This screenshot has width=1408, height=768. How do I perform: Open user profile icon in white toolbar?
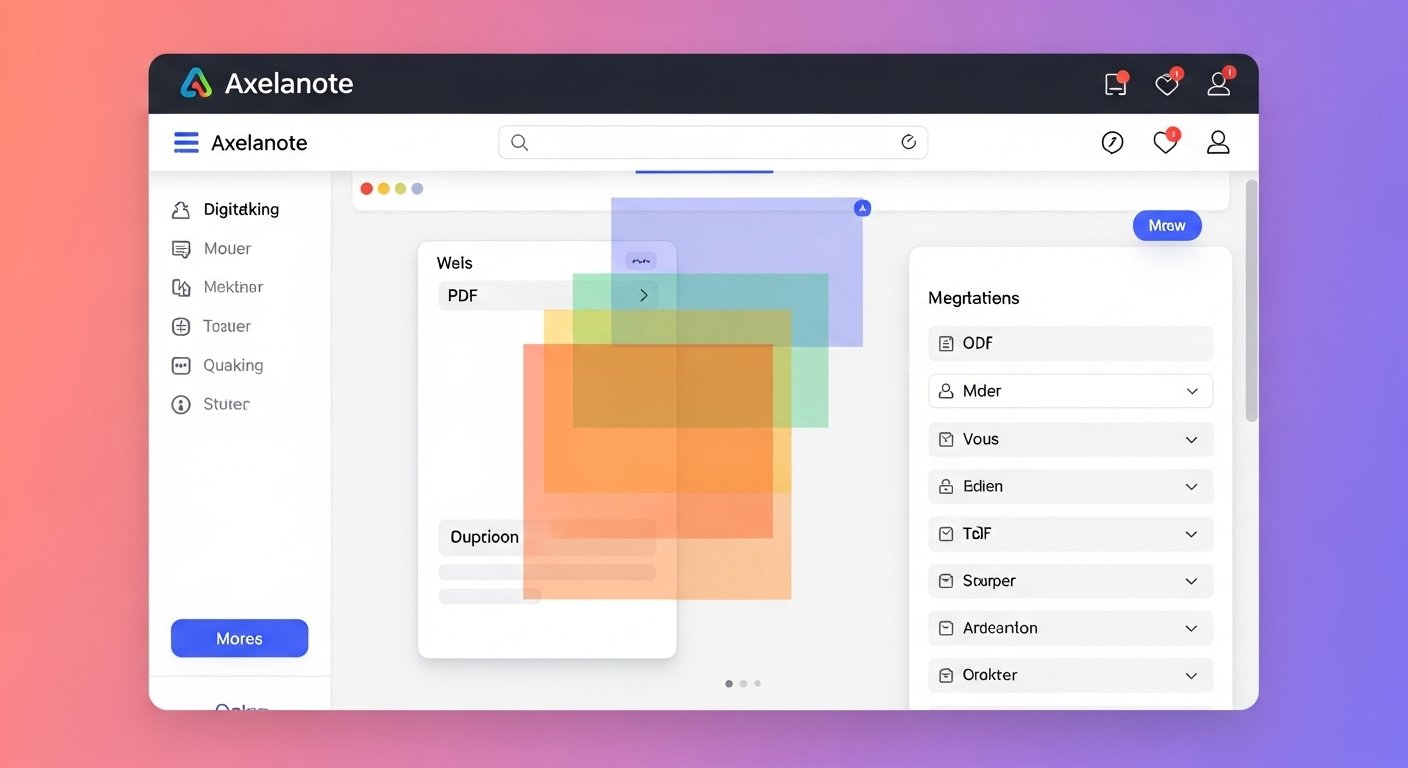(x=1217, y=143)
